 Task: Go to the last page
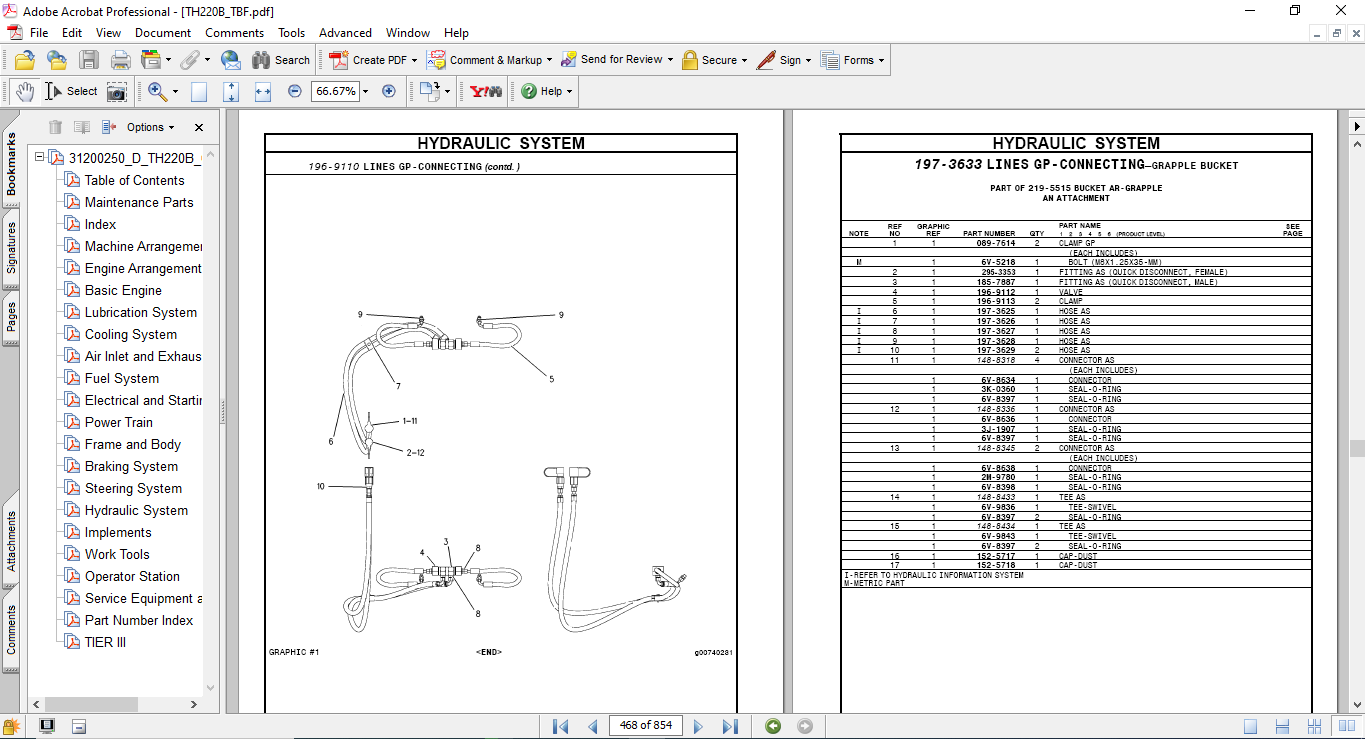730,726
